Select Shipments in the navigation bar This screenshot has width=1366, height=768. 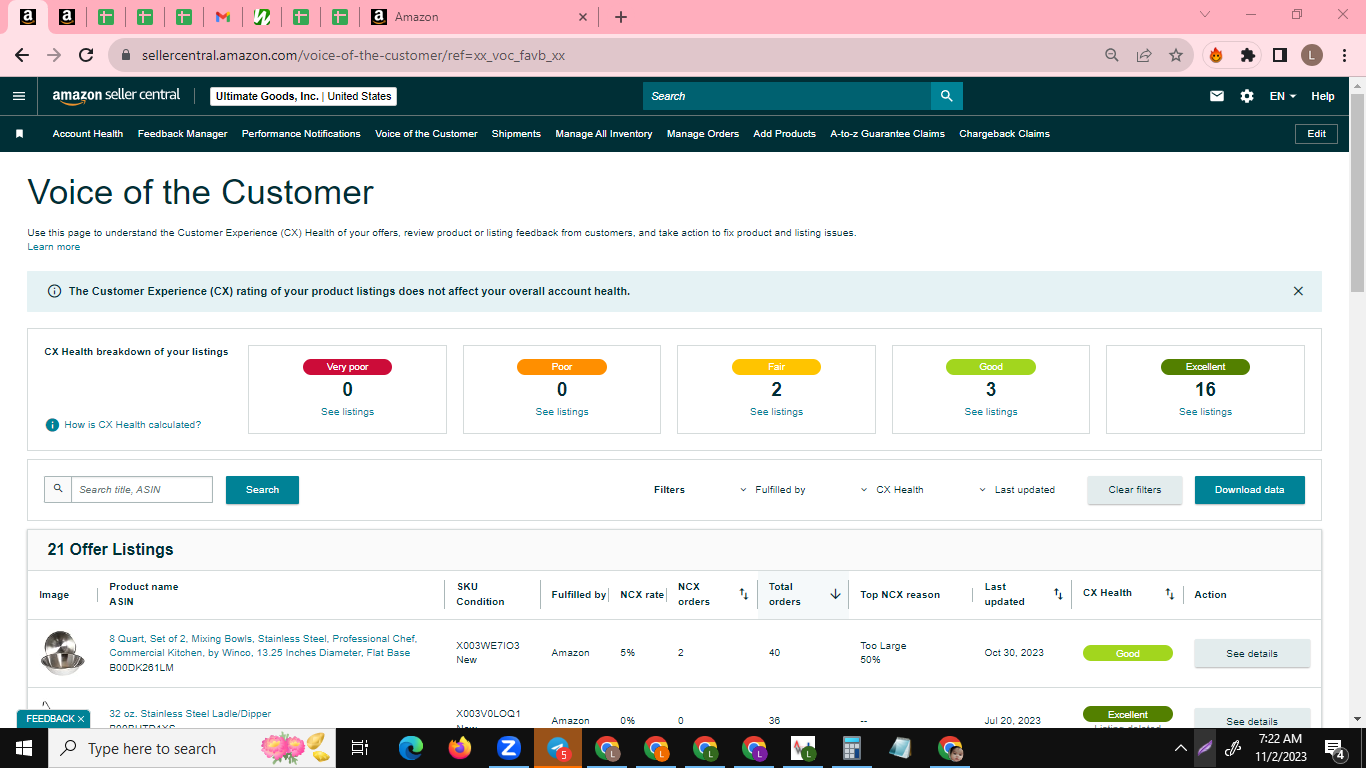pyautogui.click(x=516, y=134)
